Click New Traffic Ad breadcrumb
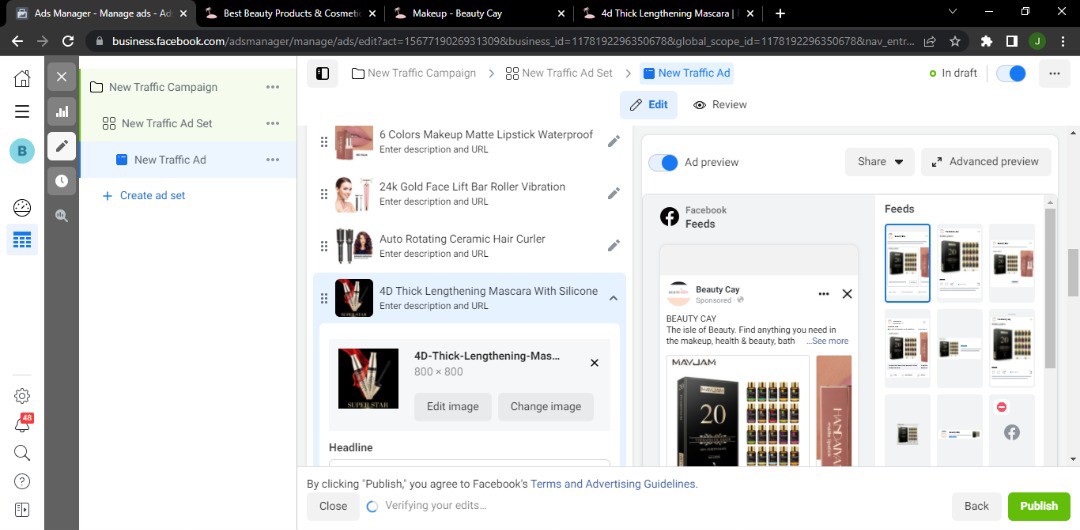 pos(686,73)
